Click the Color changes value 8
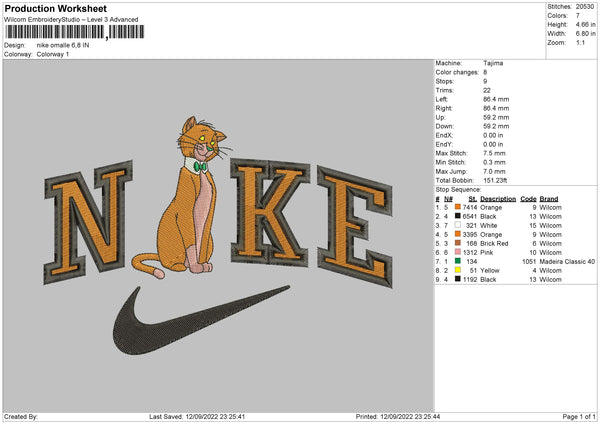This screenshot has width=600, height=424. click(485, 72)
